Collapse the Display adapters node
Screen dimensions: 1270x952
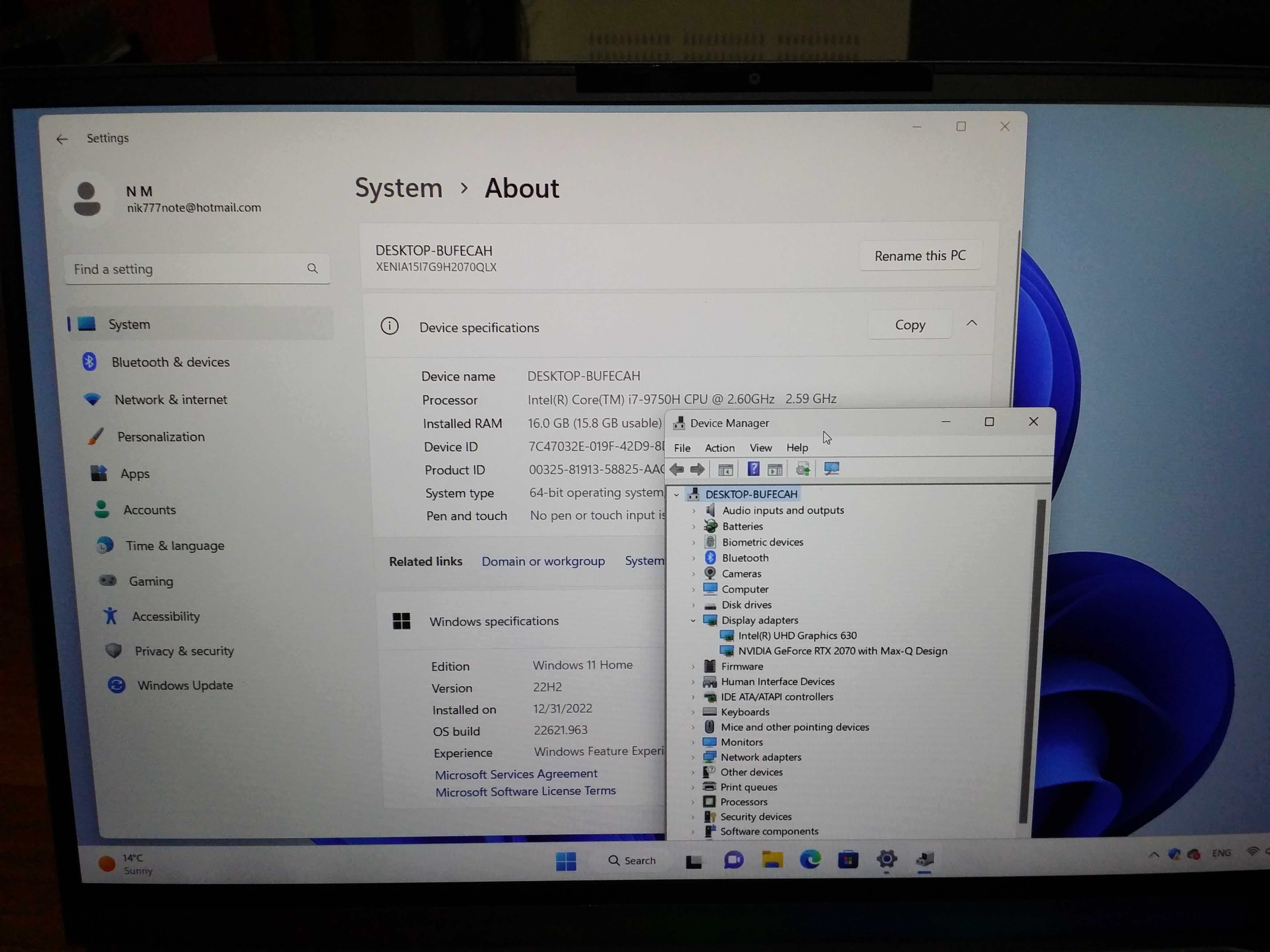coord(693,620)
